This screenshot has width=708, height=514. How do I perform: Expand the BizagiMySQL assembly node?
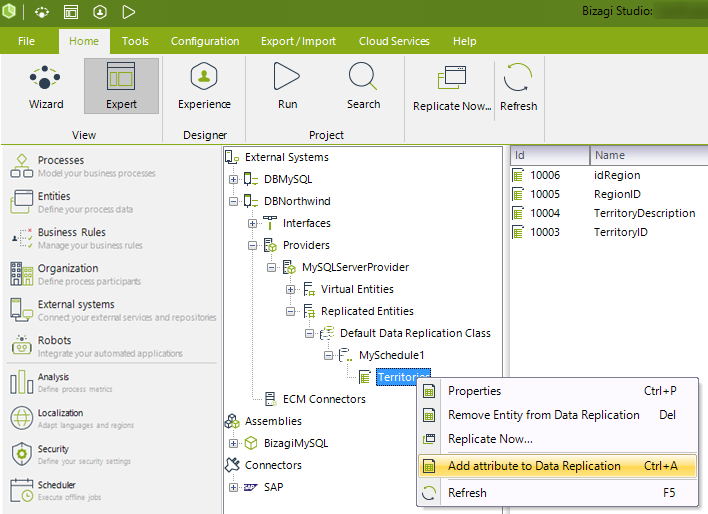point(233,444)
